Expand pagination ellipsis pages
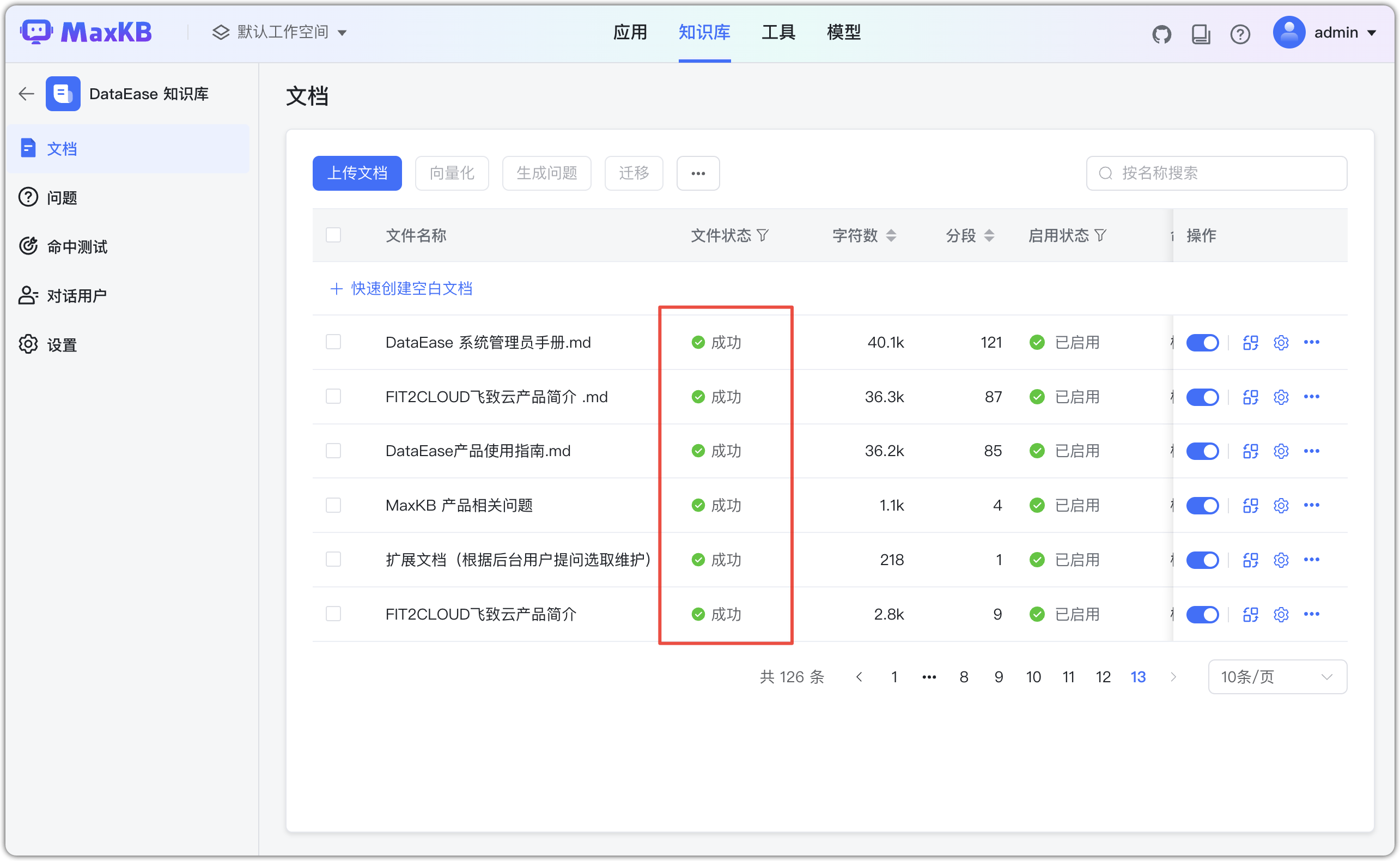1400x861 pixels. 929,677
